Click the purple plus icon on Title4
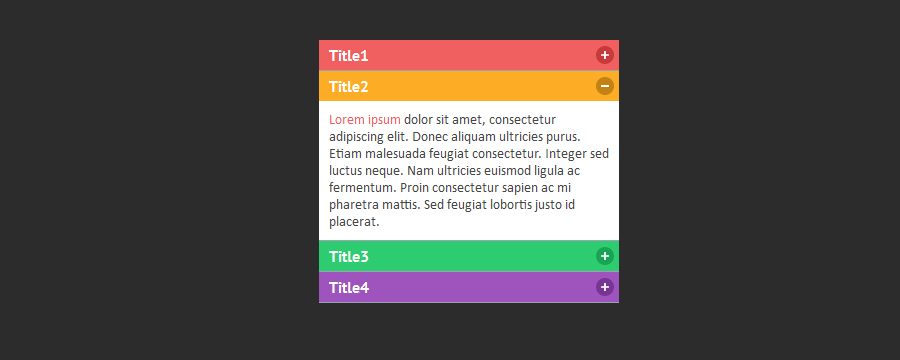Screen dimensions: 900x360 coord(604,287)
